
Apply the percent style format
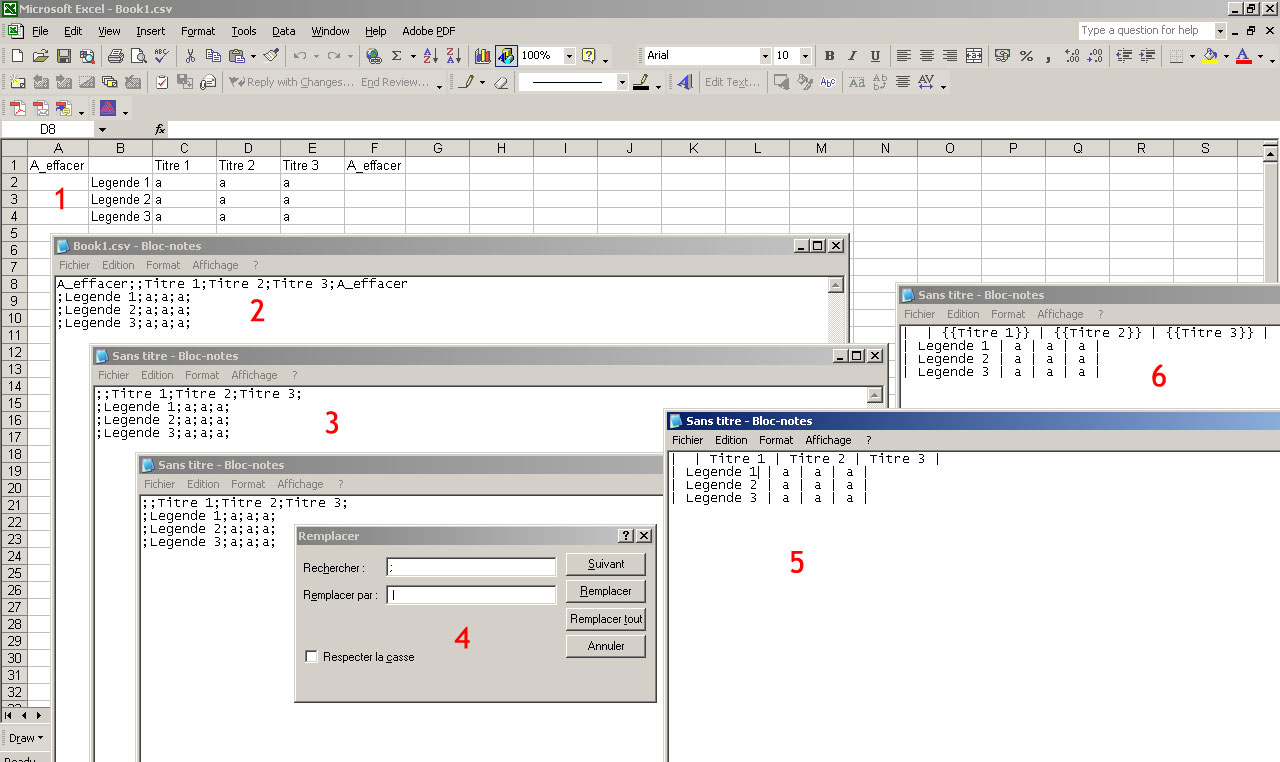pos(1026,56)
